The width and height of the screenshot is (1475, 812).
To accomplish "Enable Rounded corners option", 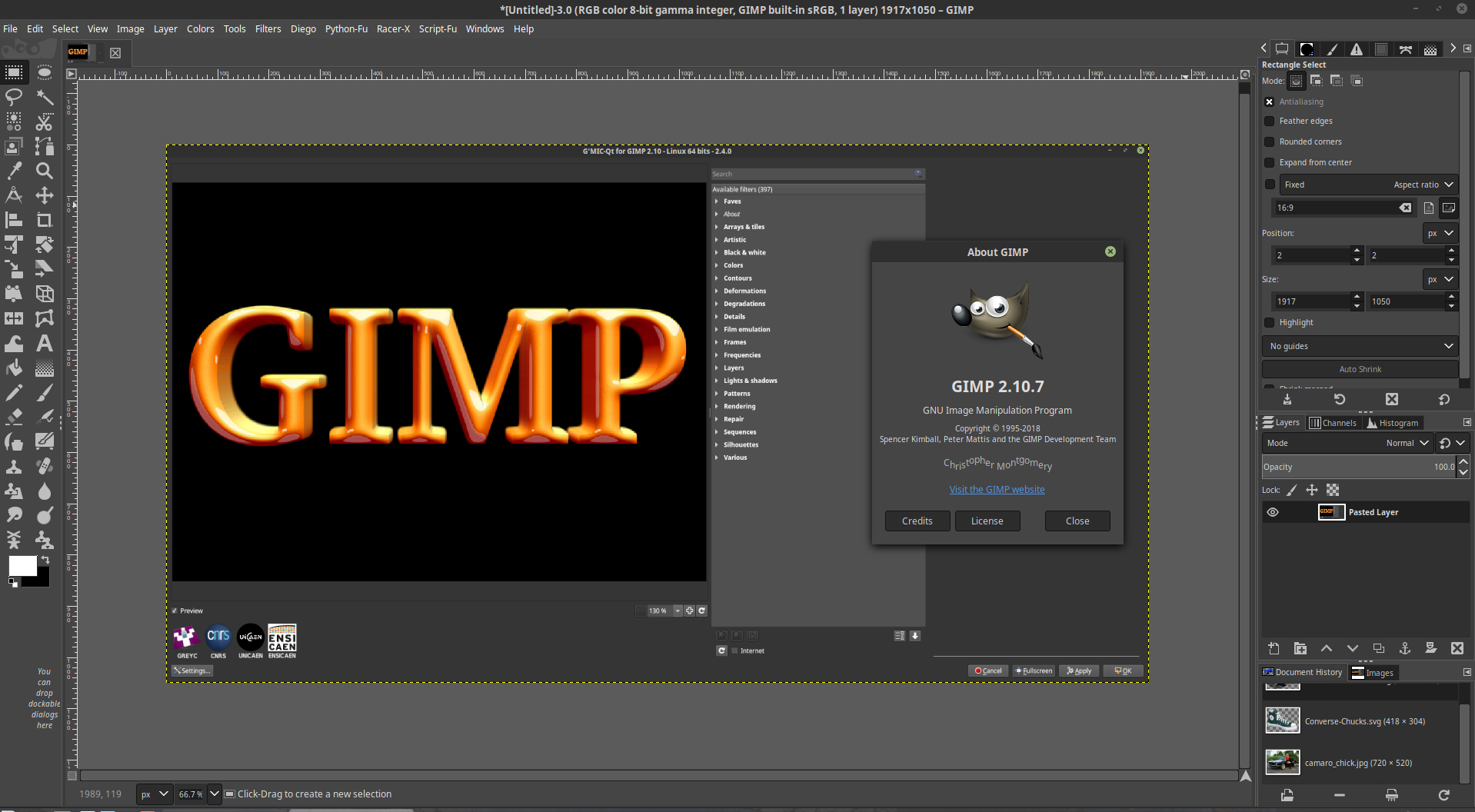I will 1269,141.
